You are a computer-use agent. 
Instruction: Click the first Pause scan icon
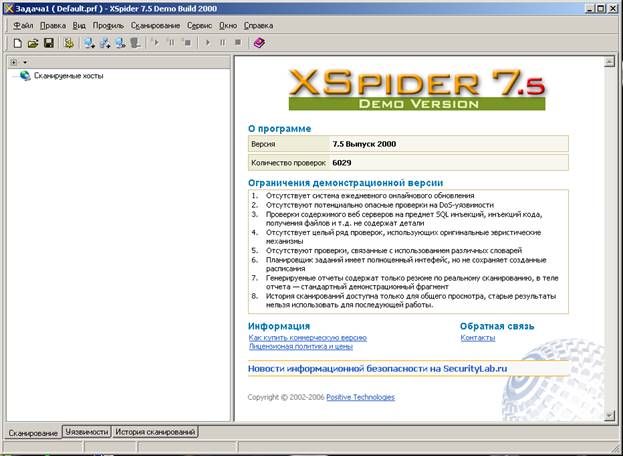(x=171, y=42)
